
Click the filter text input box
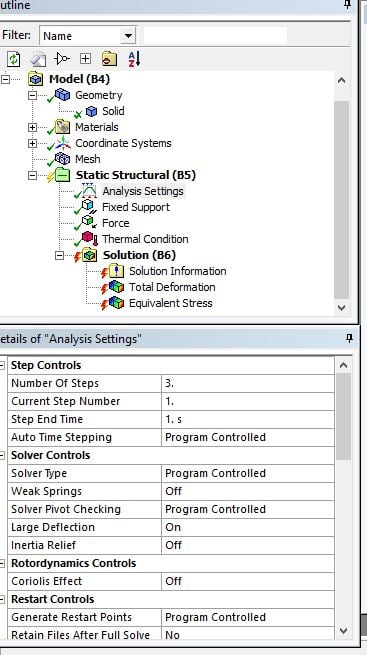pyautogui.click(x=215, y=36)
